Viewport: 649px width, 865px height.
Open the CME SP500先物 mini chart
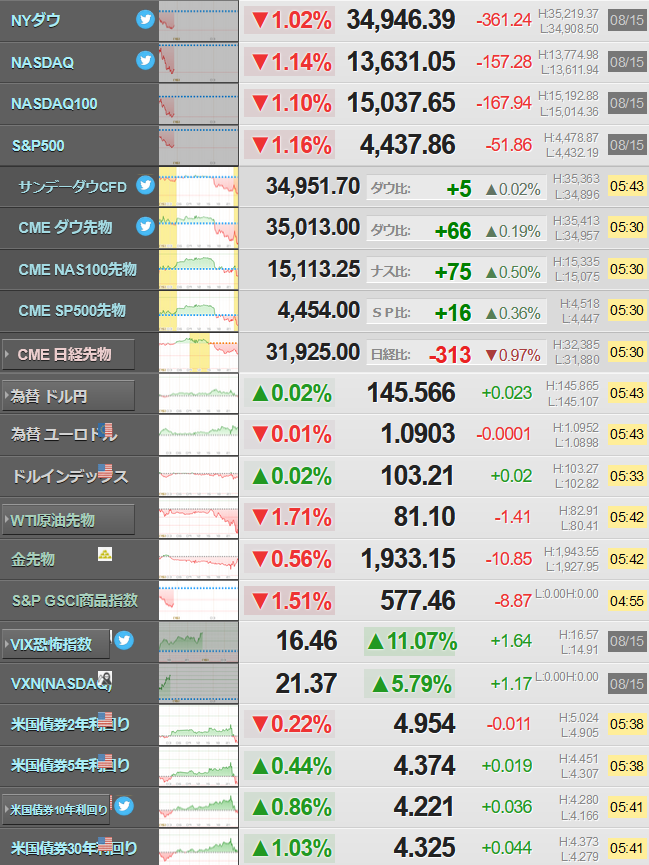point(199,311)
